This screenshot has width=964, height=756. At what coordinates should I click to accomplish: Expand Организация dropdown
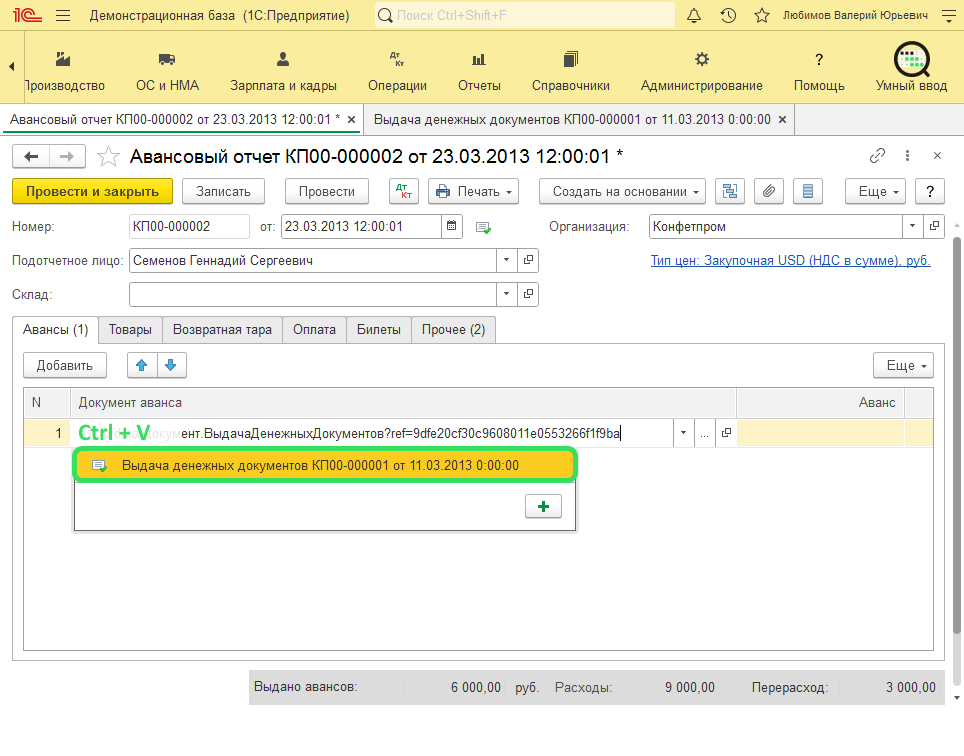tap(912, 226)
